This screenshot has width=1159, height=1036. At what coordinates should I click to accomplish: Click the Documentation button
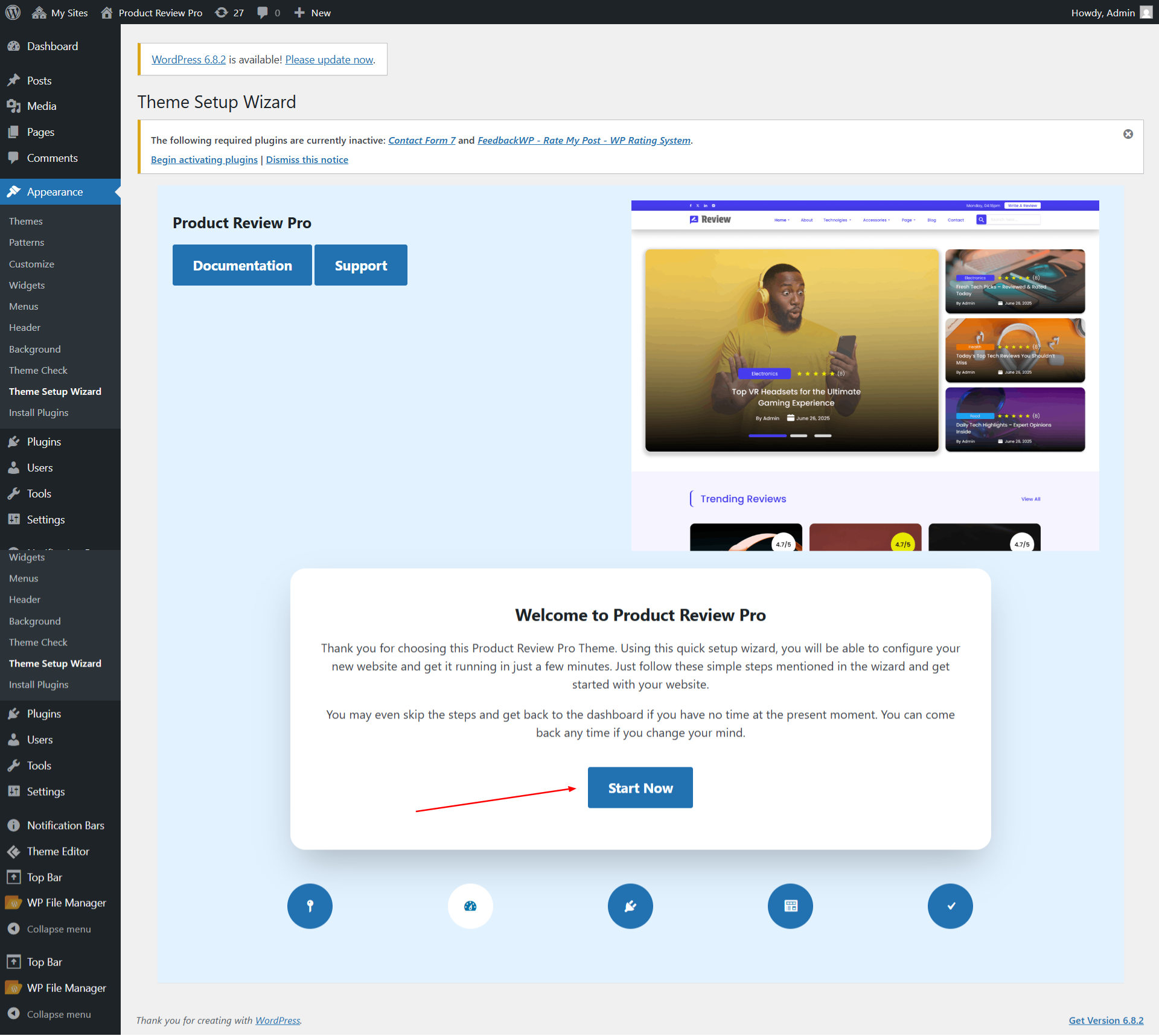click(242, 265)
